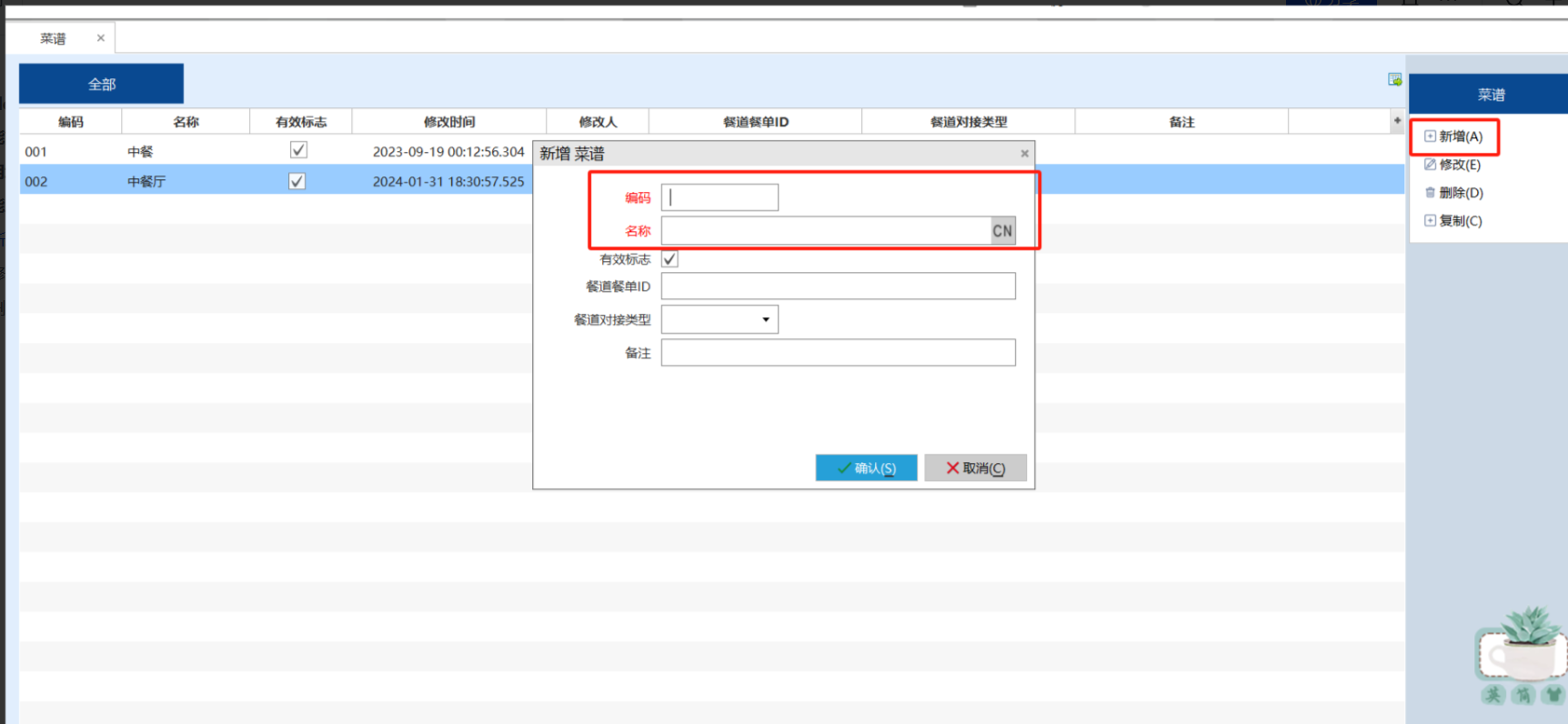Click the export icon above 菜谱 panel
This screenshot has width=1568, height=724.
pyautogui.click(x=1394, y=80)
